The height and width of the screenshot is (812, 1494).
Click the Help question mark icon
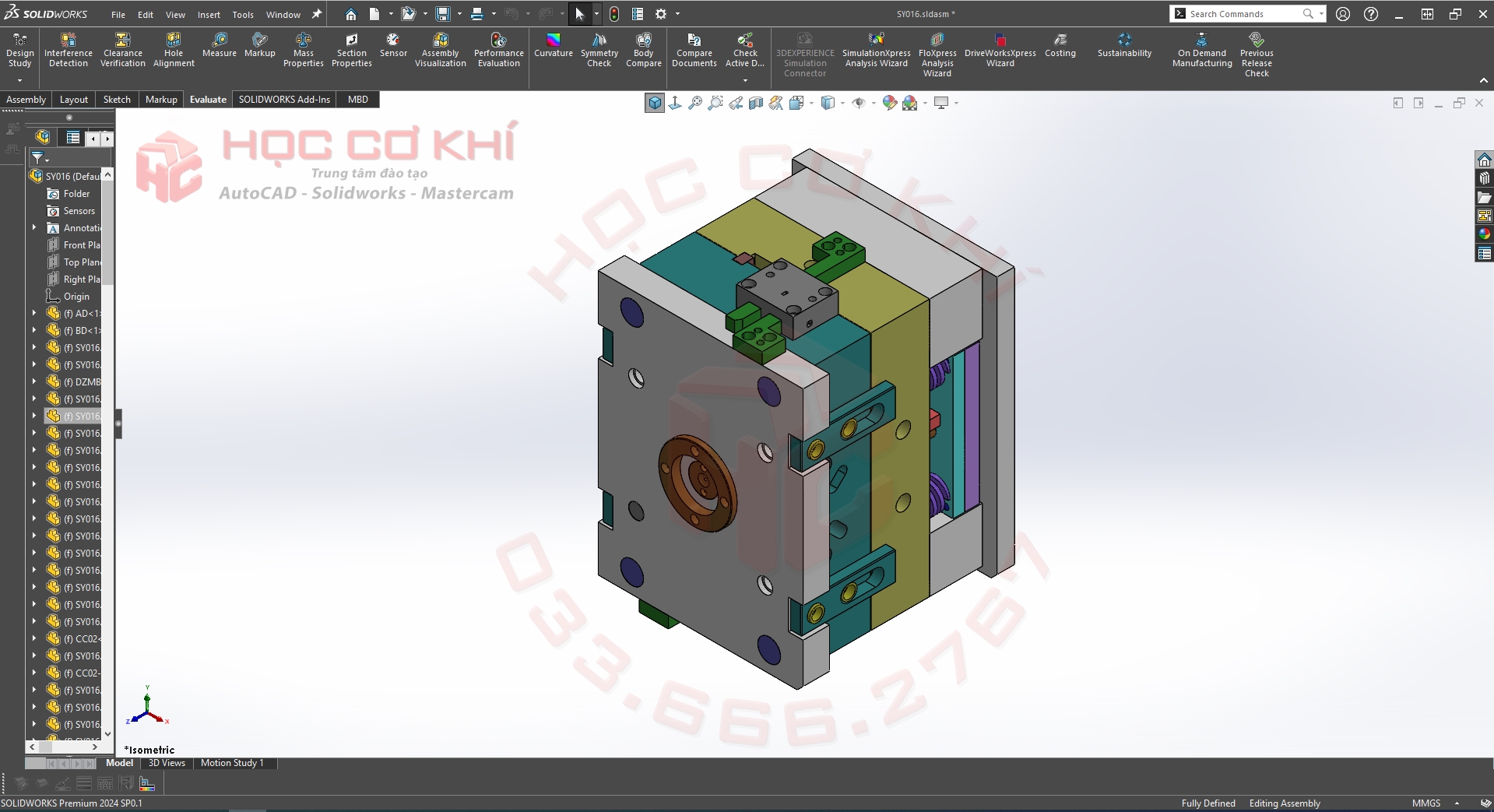click(x=1371, y=14)
